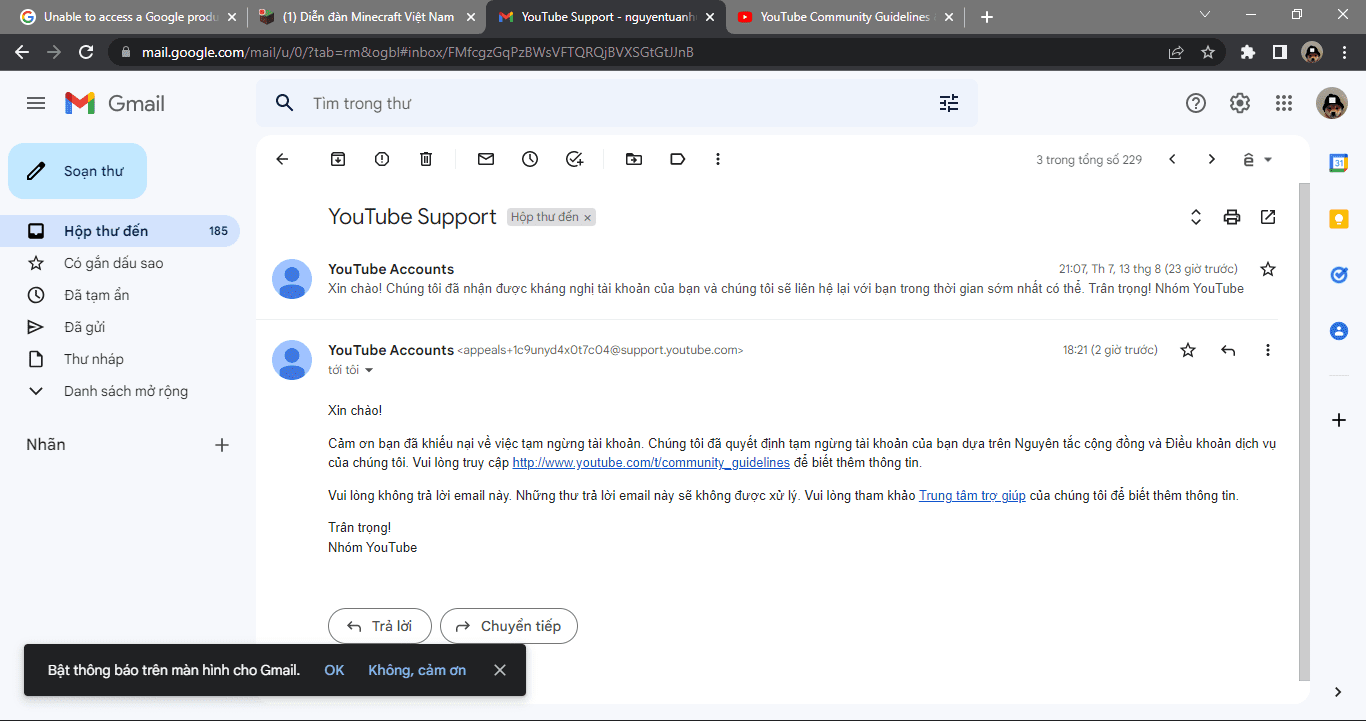
Task: Open the Google apps grid
Action: point(1284,103)
